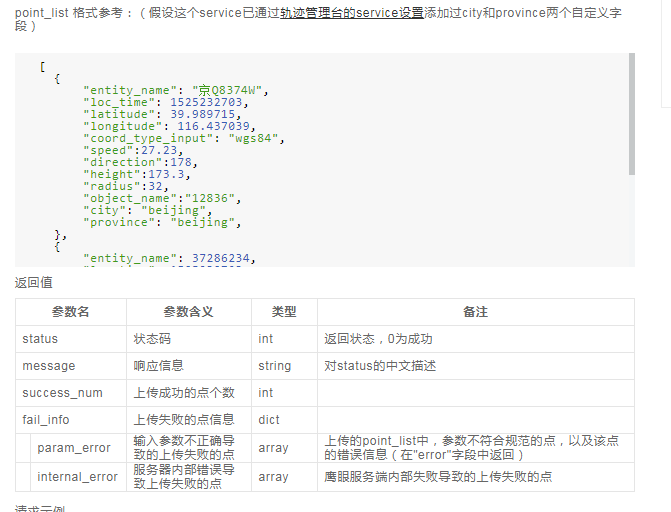671x512 pixels.
Task: Click the longitude value 116.437039
Action: (x=214, y=126)
